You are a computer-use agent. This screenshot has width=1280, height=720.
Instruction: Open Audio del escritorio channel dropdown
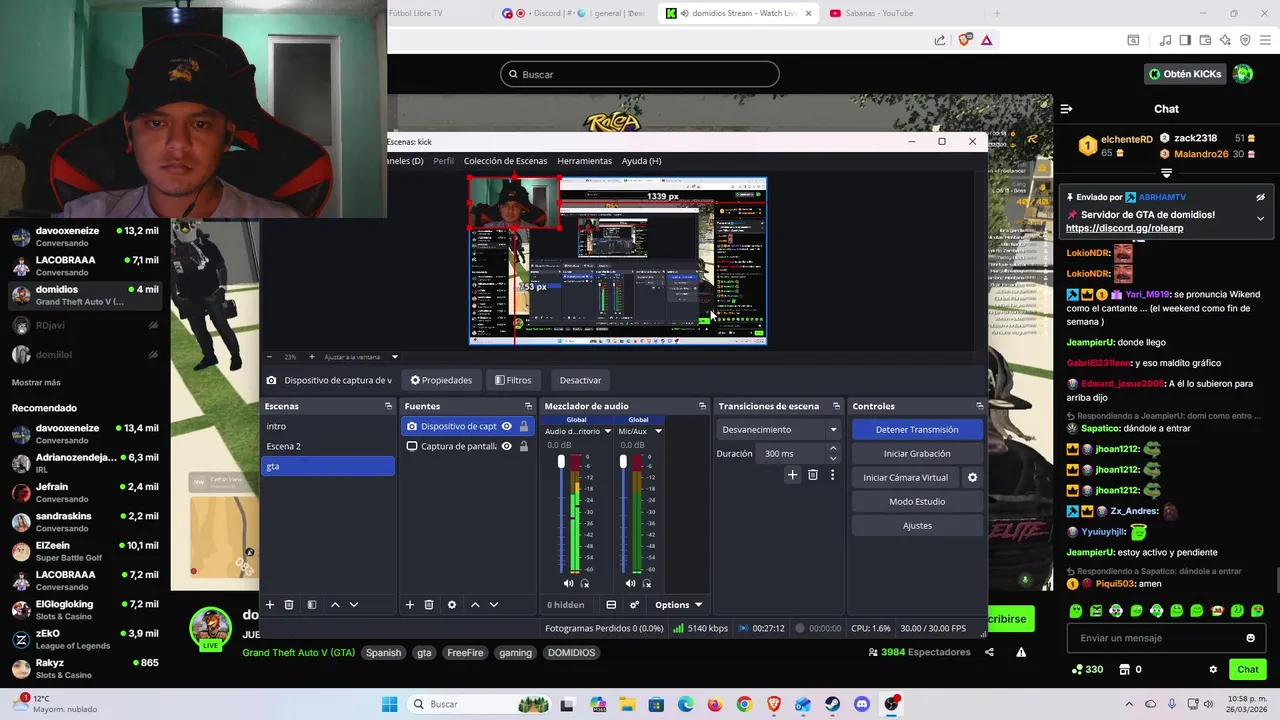(x=607, y=431)
